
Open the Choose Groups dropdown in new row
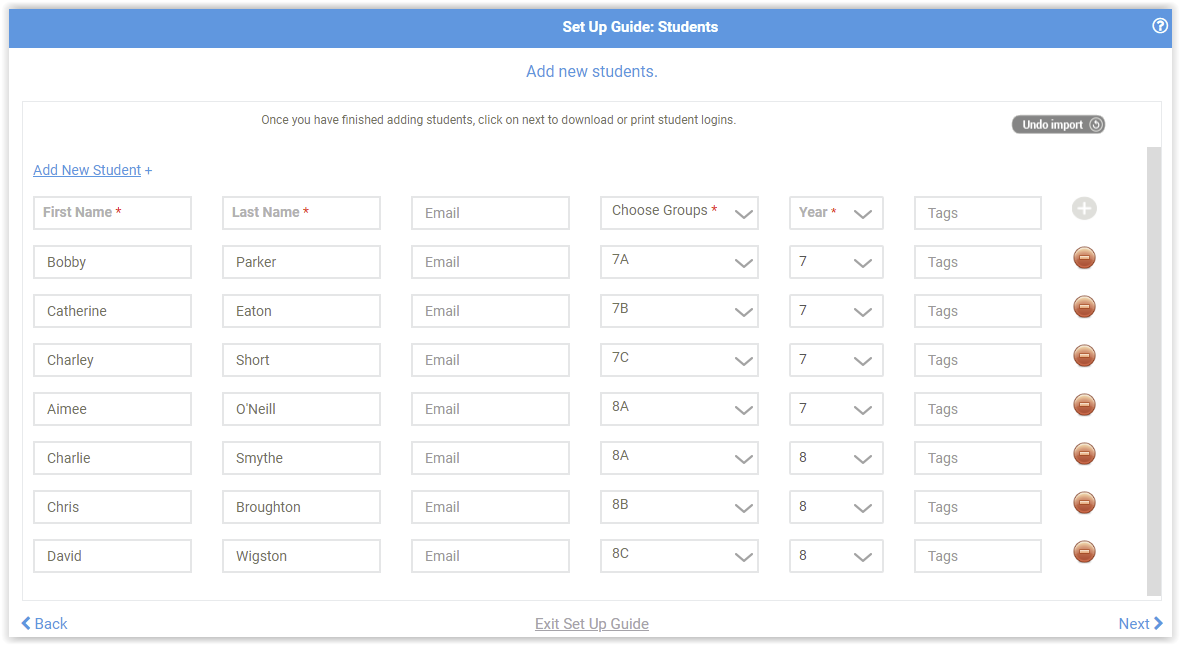pos(679,213)
